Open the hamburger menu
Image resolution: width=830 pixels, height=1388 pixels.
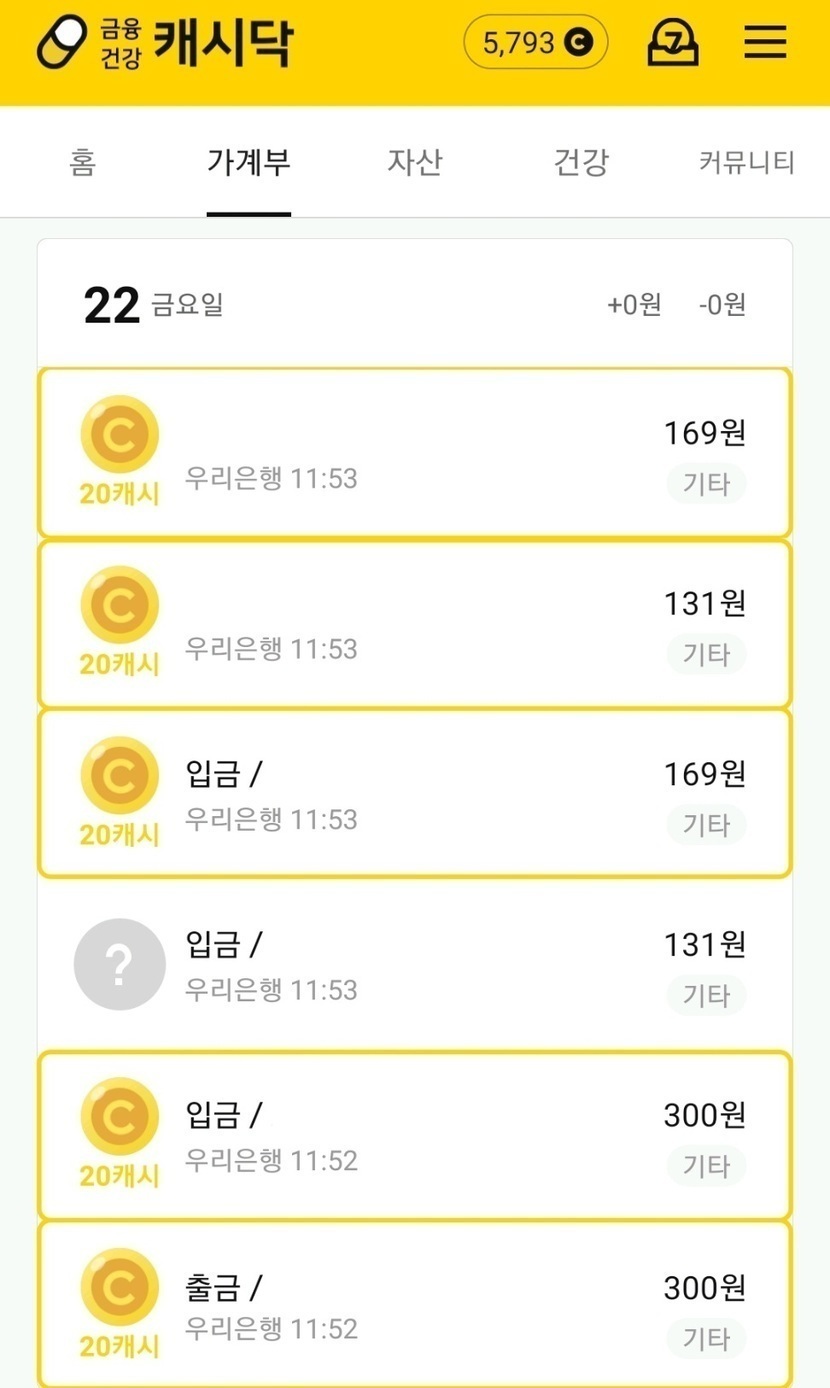[765, 43]
